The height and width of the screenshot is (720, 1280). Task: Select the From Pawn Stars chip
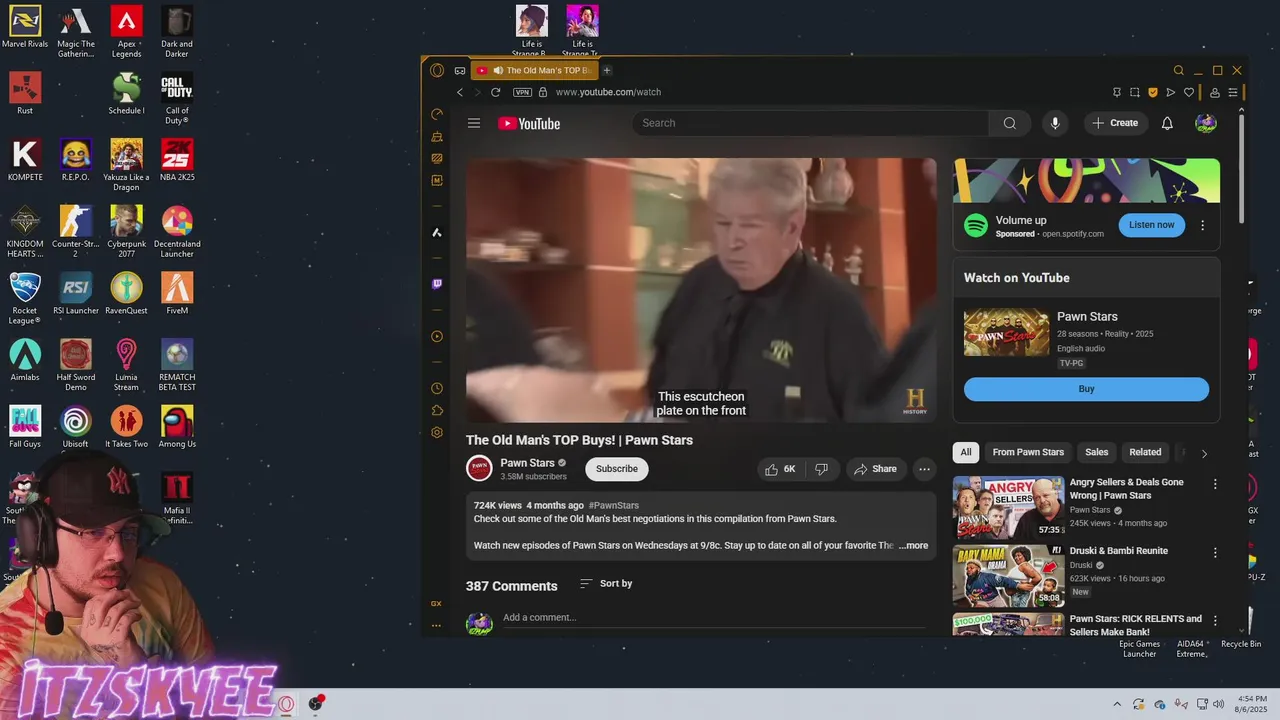[x=1028, y=452]
